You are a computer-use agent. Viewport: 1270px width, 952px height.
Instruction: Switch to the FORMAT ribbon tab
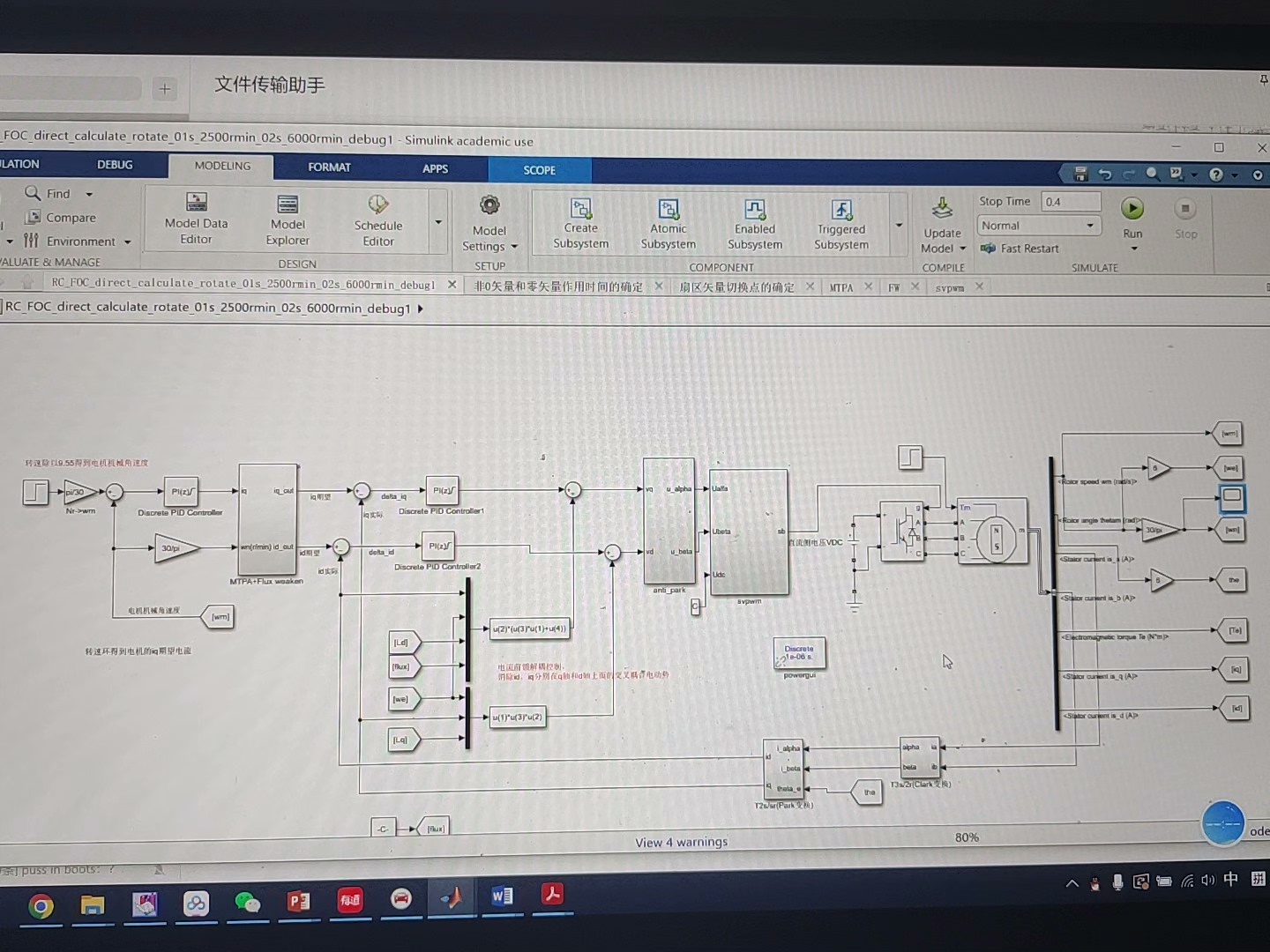pyautogui.click(x=329, y=167)
